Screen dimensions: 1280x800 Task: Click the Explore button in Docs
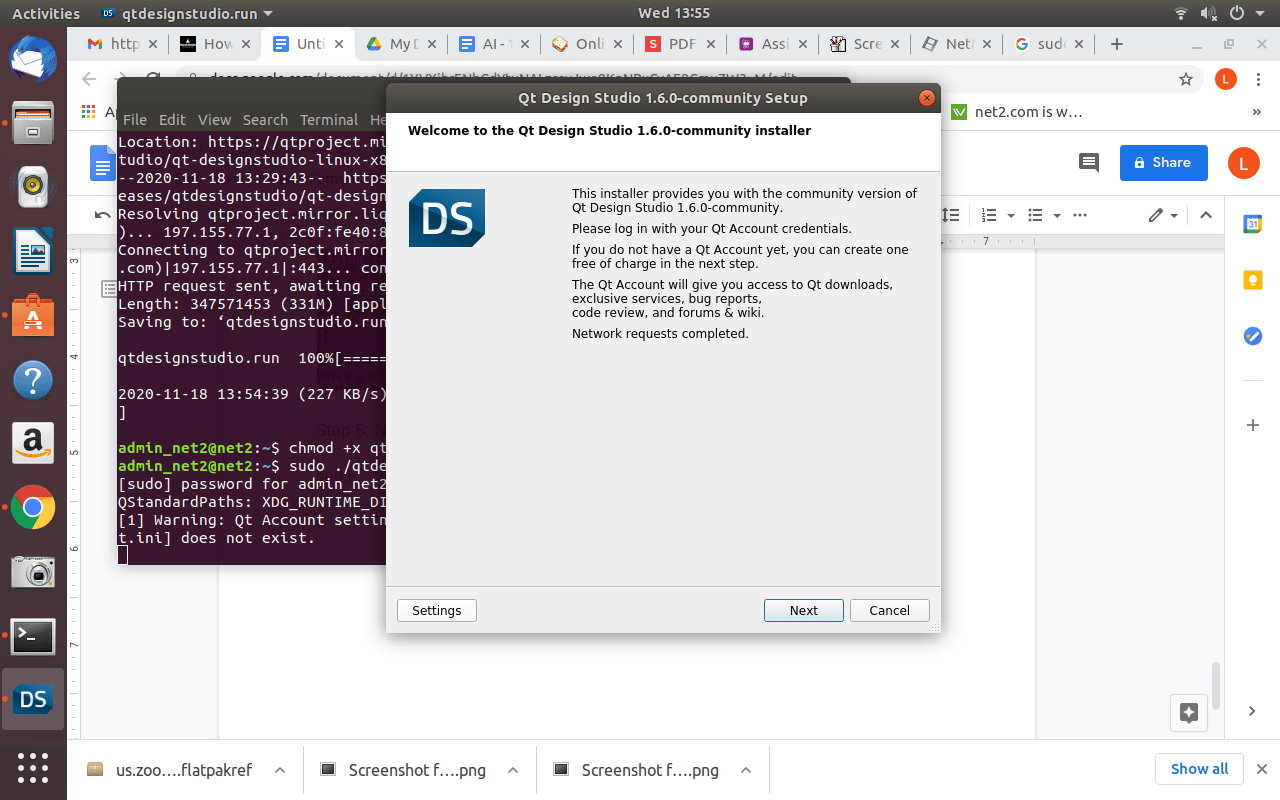coord(1189,713)
